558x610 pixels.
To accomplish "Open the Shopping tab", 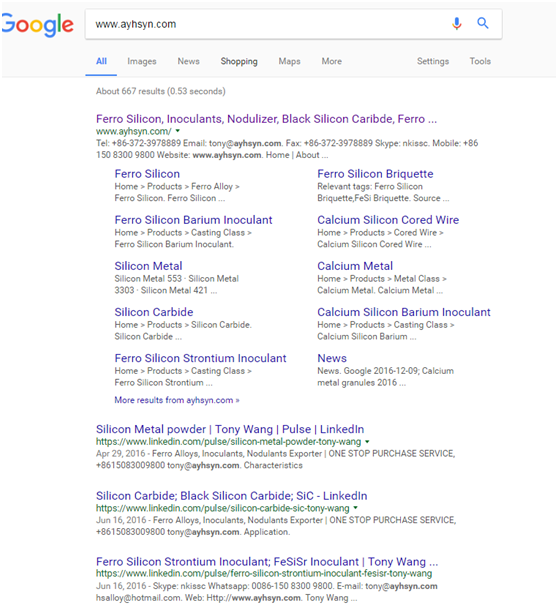I will 239,61.
